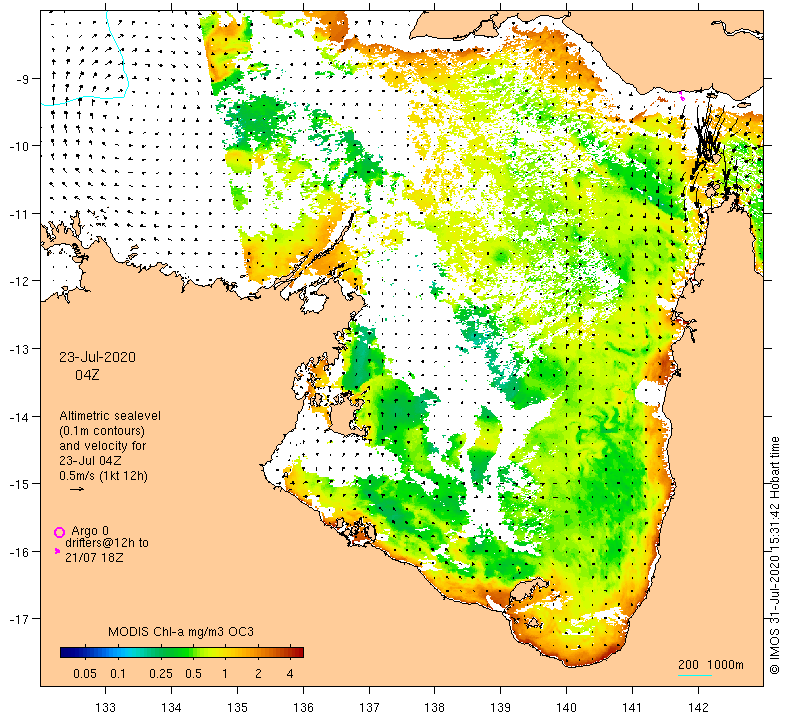Click the longitude axis label 133
Viewport: 792px width, 716px height.
pos(105,707)
